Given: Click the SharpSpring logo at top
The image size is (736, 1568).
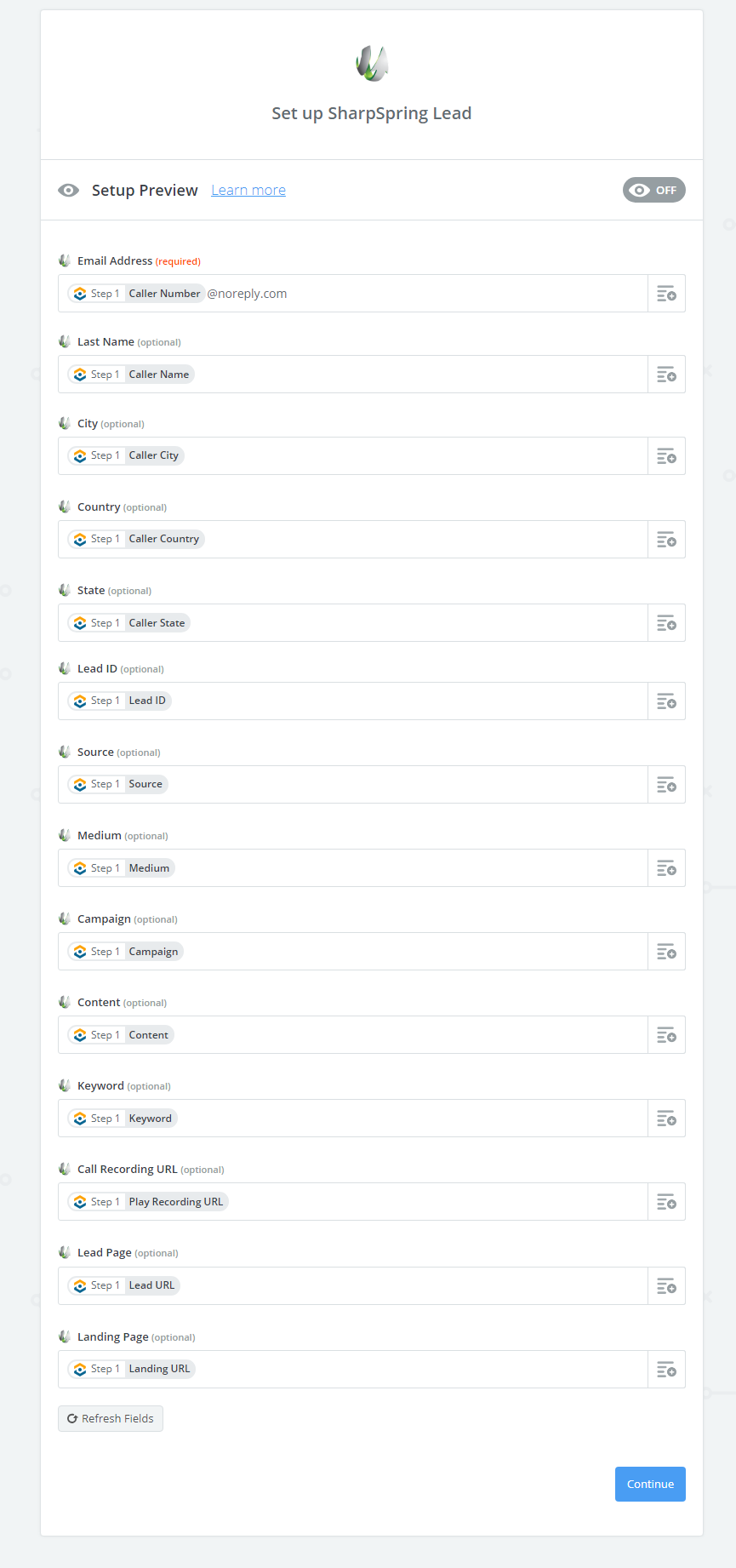Looking at the screenshot, I should pyautogui.click(x=372, y=63).
